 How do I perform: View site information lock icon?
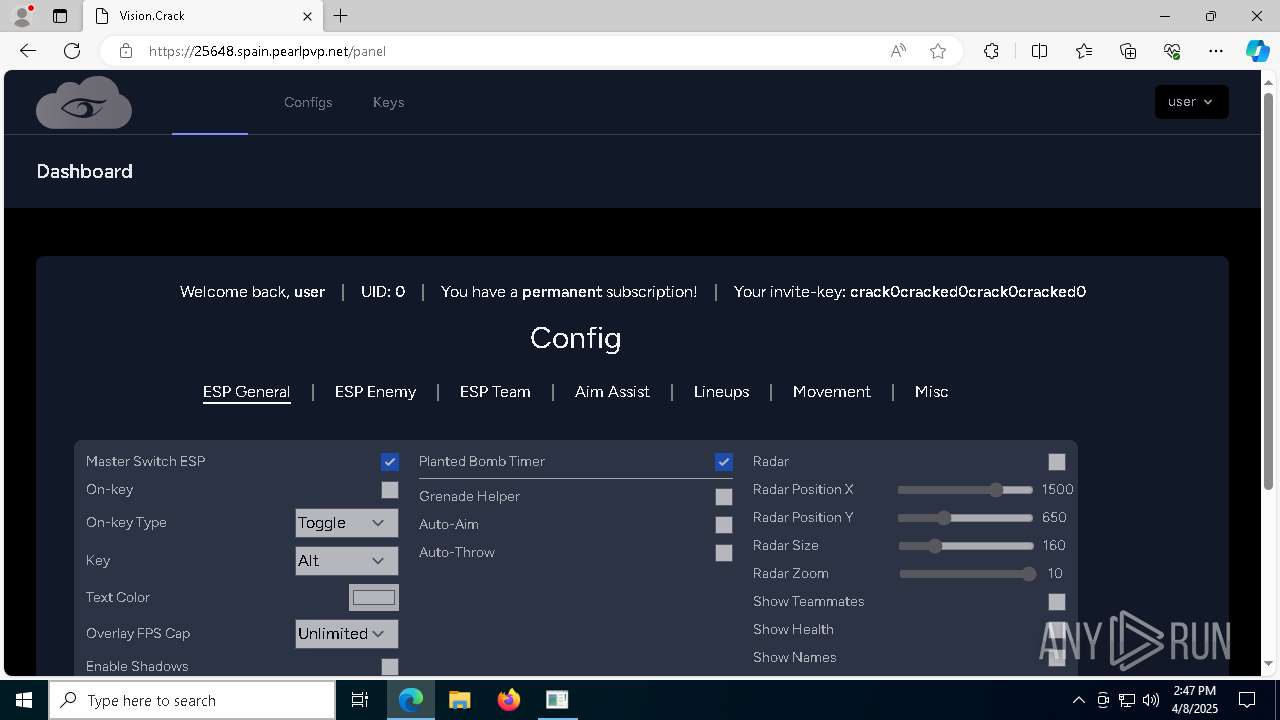126,51
